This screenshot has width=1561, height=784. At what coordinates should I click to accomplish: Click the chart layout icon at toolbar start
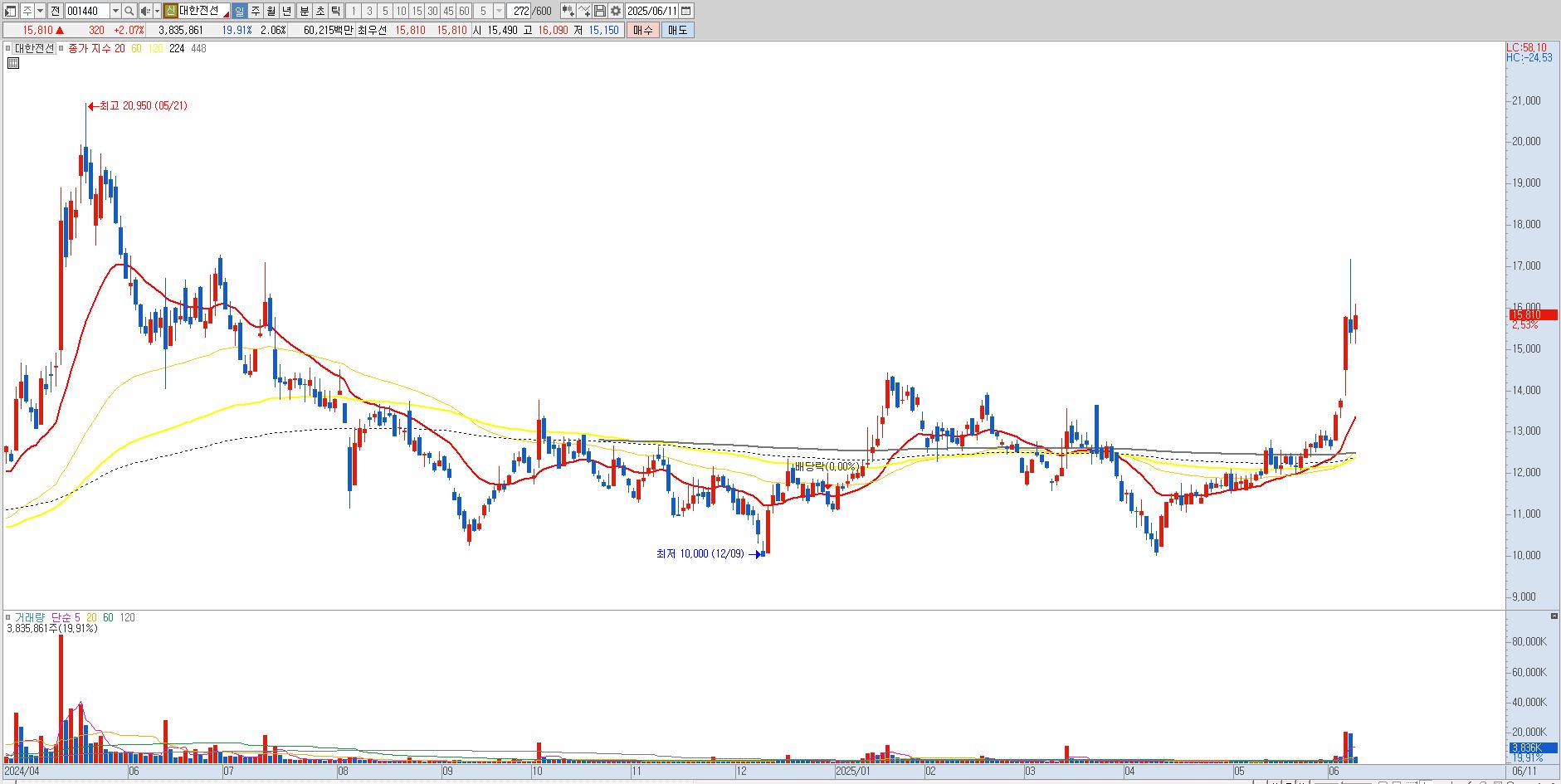click(10, 11)
